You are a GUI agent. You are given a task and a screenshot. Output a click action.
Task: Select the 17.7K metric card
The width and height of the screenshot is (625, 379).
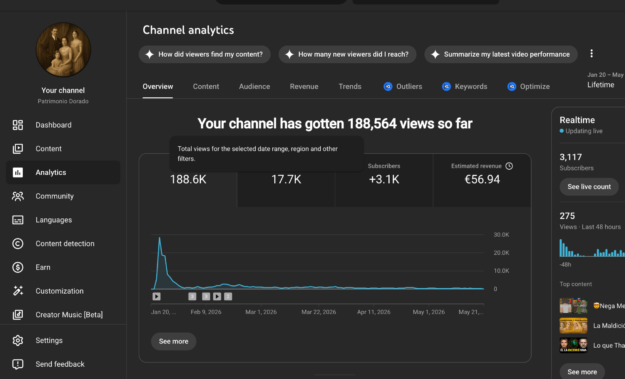[286, 180]
